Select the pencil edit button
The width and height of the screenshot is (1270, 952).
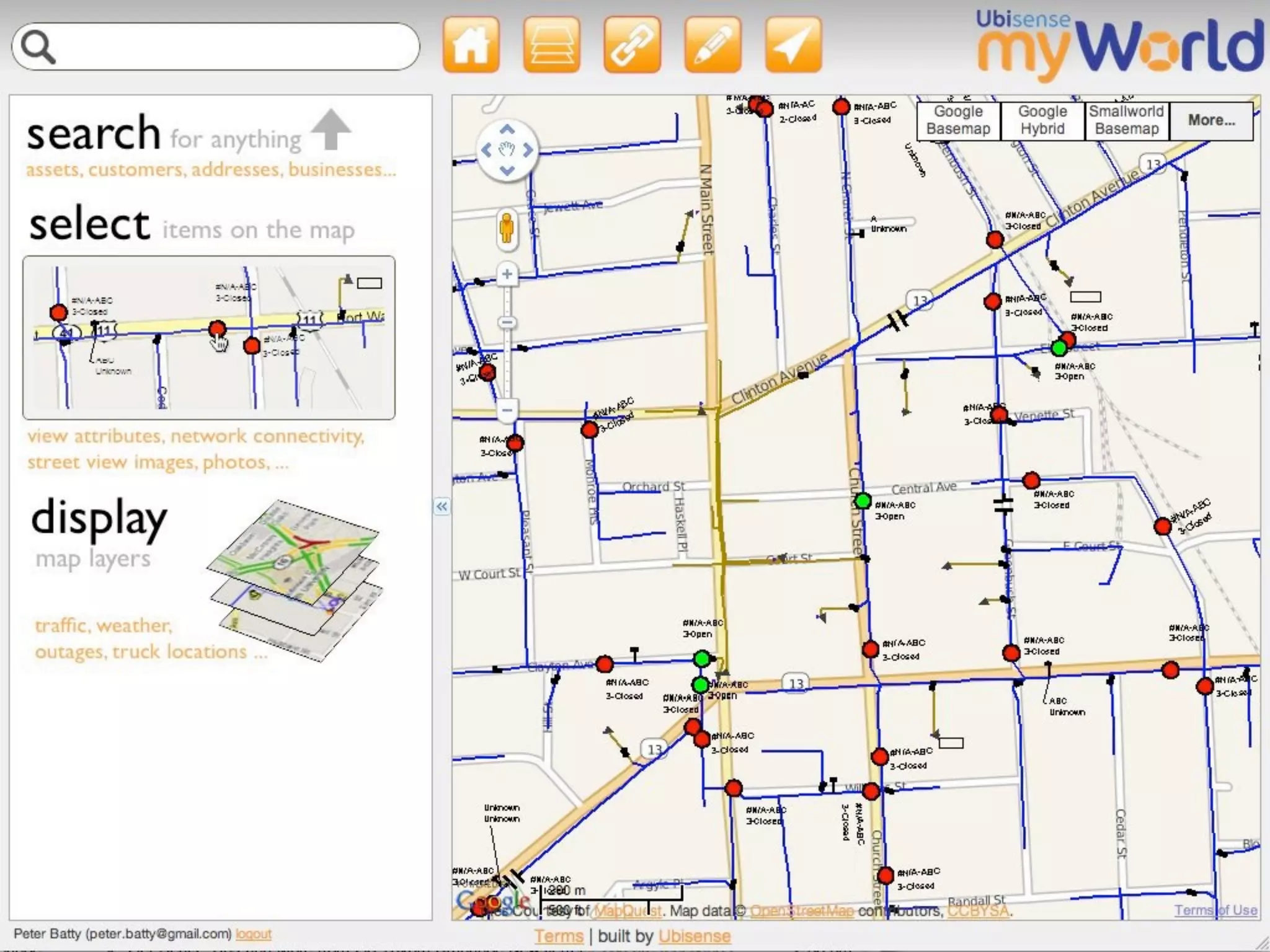pos(713,45)
